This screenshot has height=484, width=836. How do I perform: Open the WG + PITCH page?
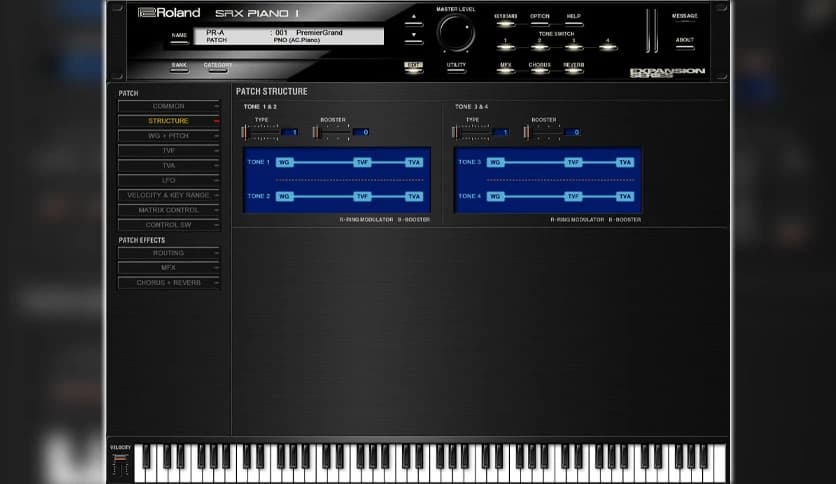coord(168,136)
